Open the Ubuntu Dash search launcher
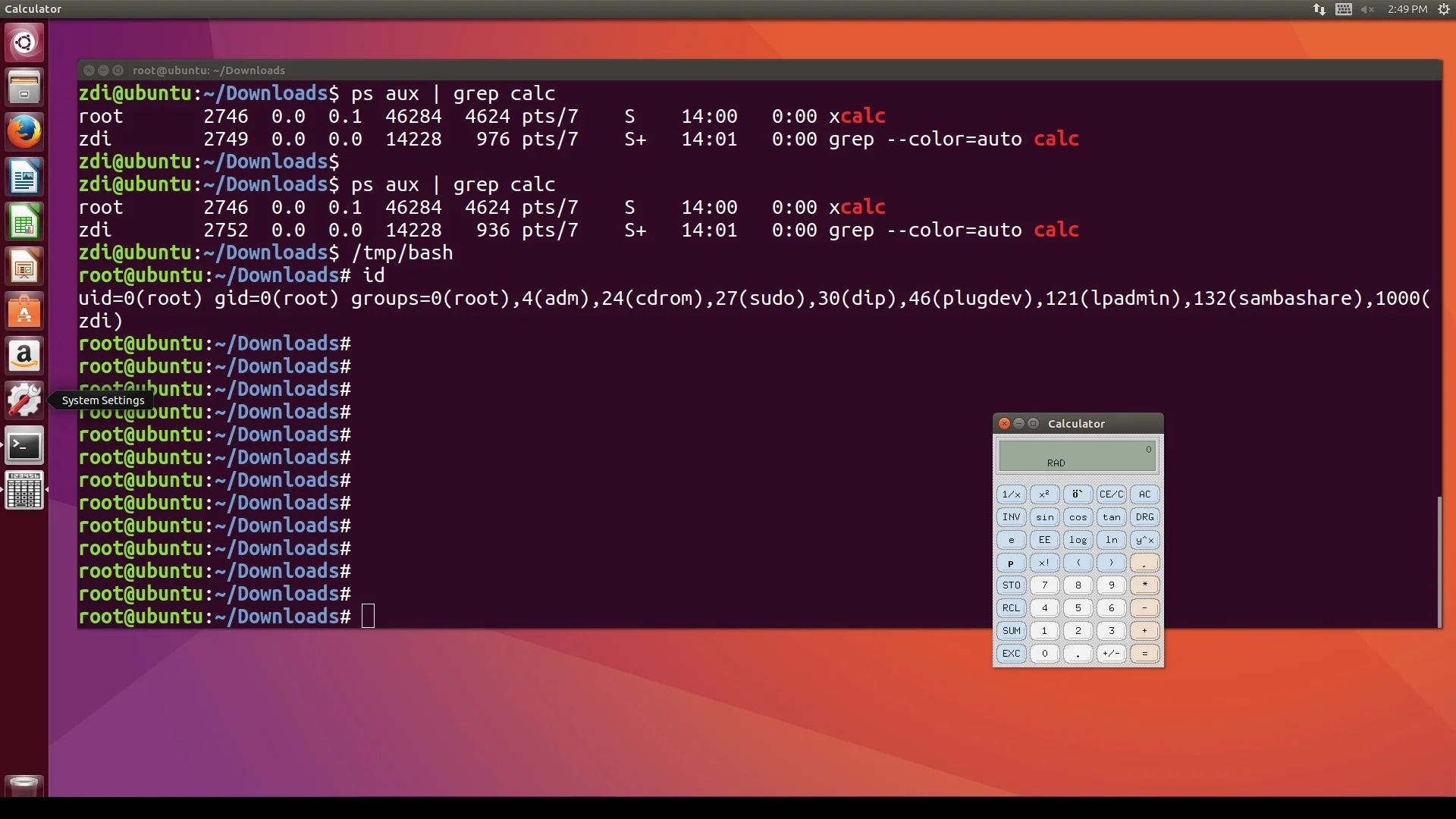1456x819 pixels. click(x=24, y=42)
